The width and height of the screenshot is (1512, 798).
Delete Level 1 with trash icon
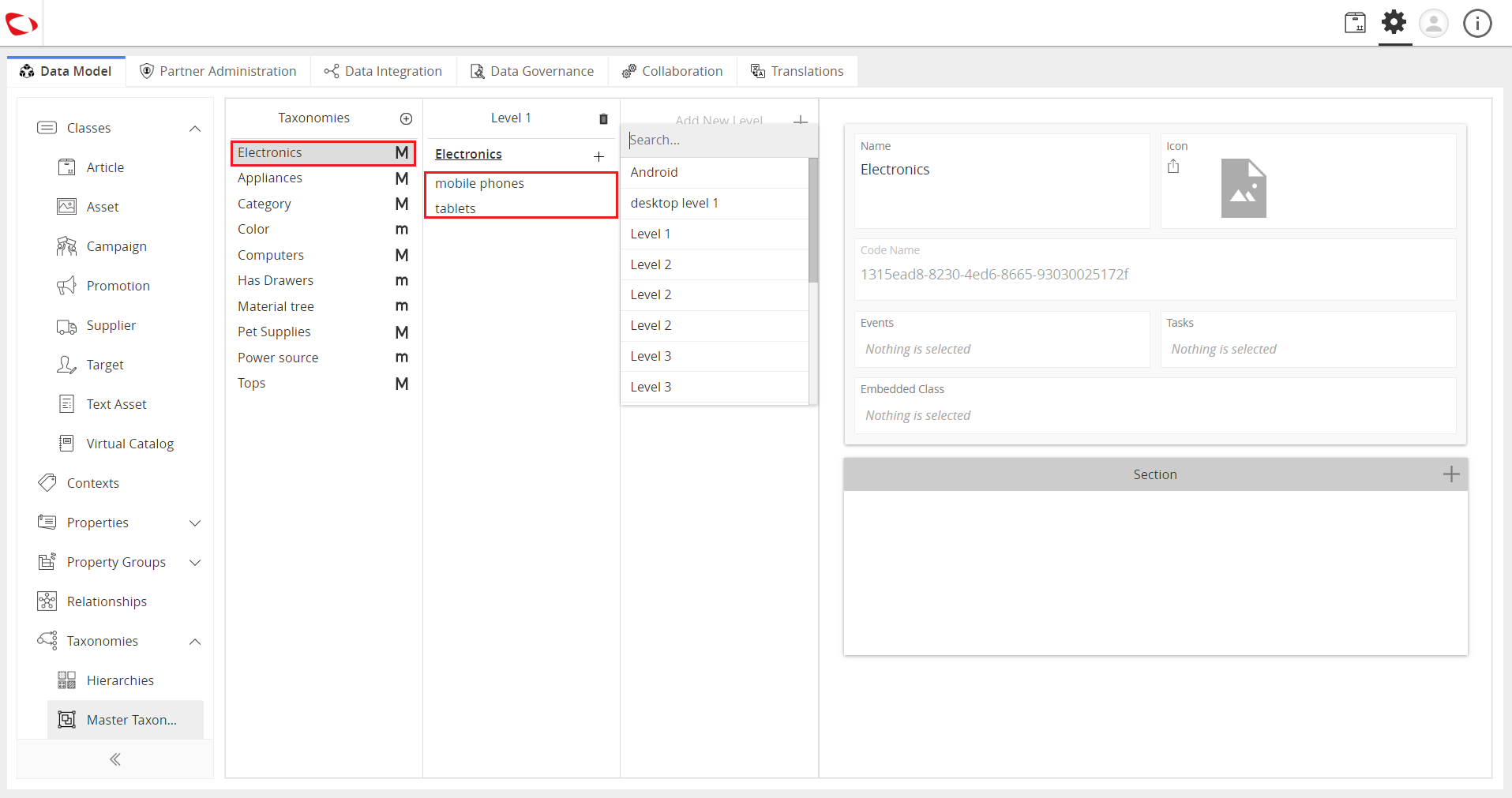click(603, 118)
